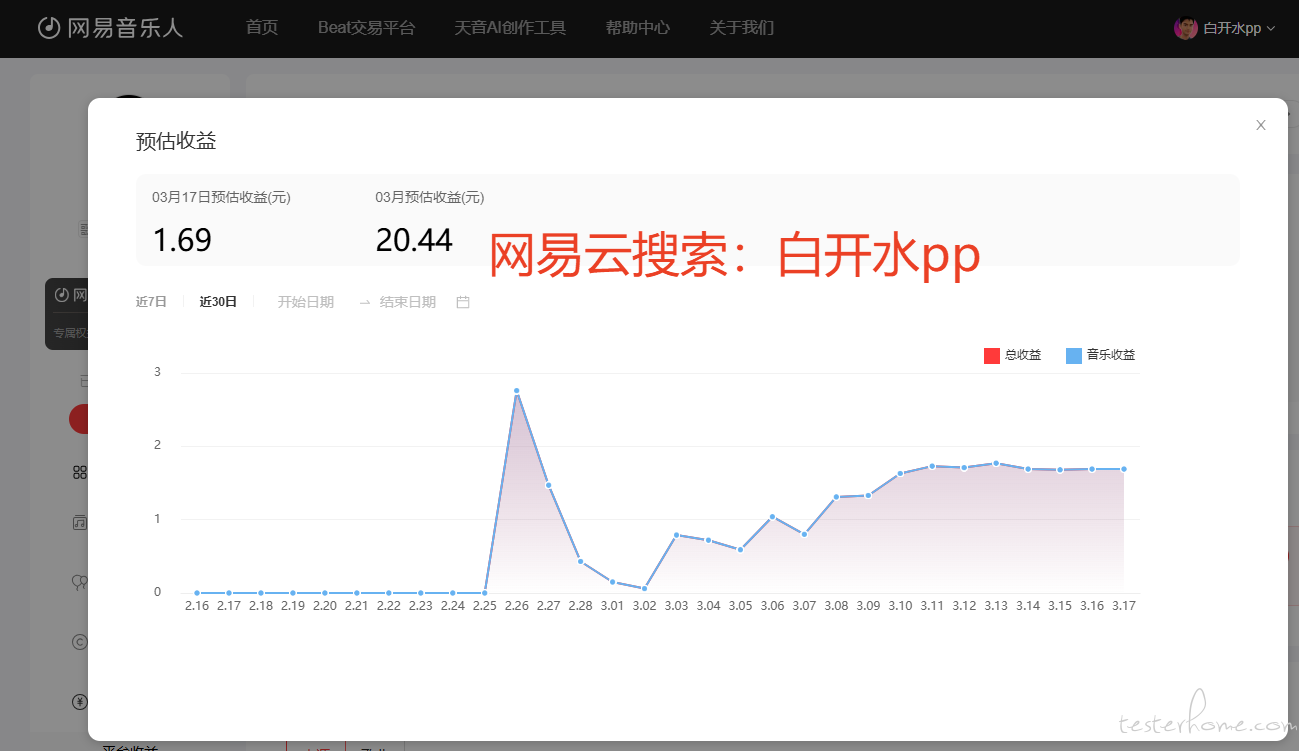Click the © copyright sidebar icon behind dialog
The image size is (1299, 751).
(80, 642)
